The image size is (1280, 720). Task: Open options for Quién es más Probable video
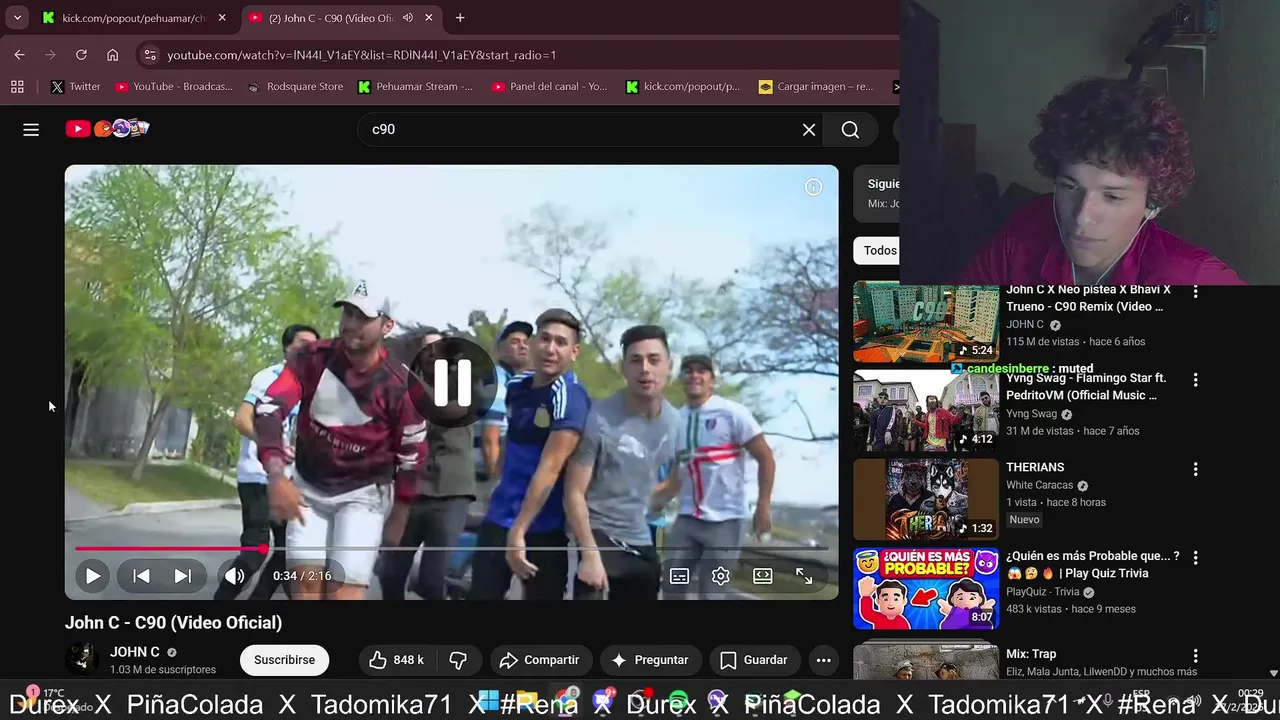[1195, 558]
